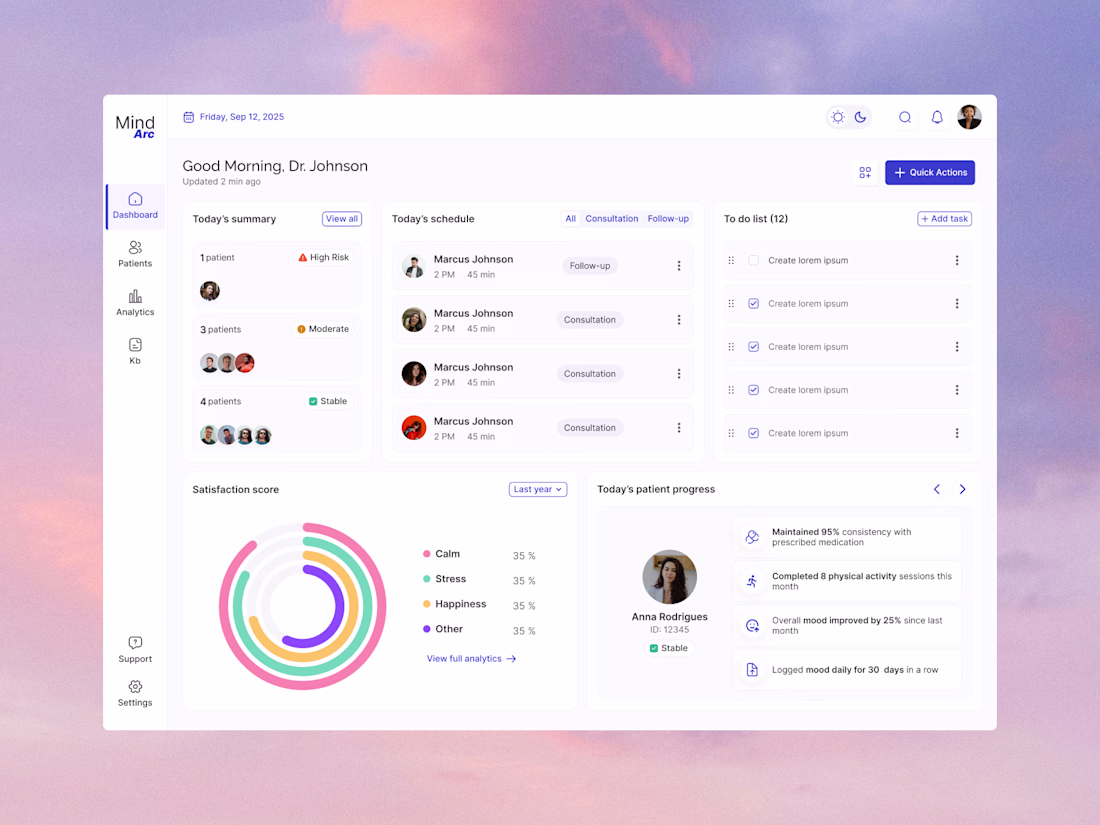Click the text "Updated 2 min ago"
This screenshot has height=825, width=1100.
(222, 182)
